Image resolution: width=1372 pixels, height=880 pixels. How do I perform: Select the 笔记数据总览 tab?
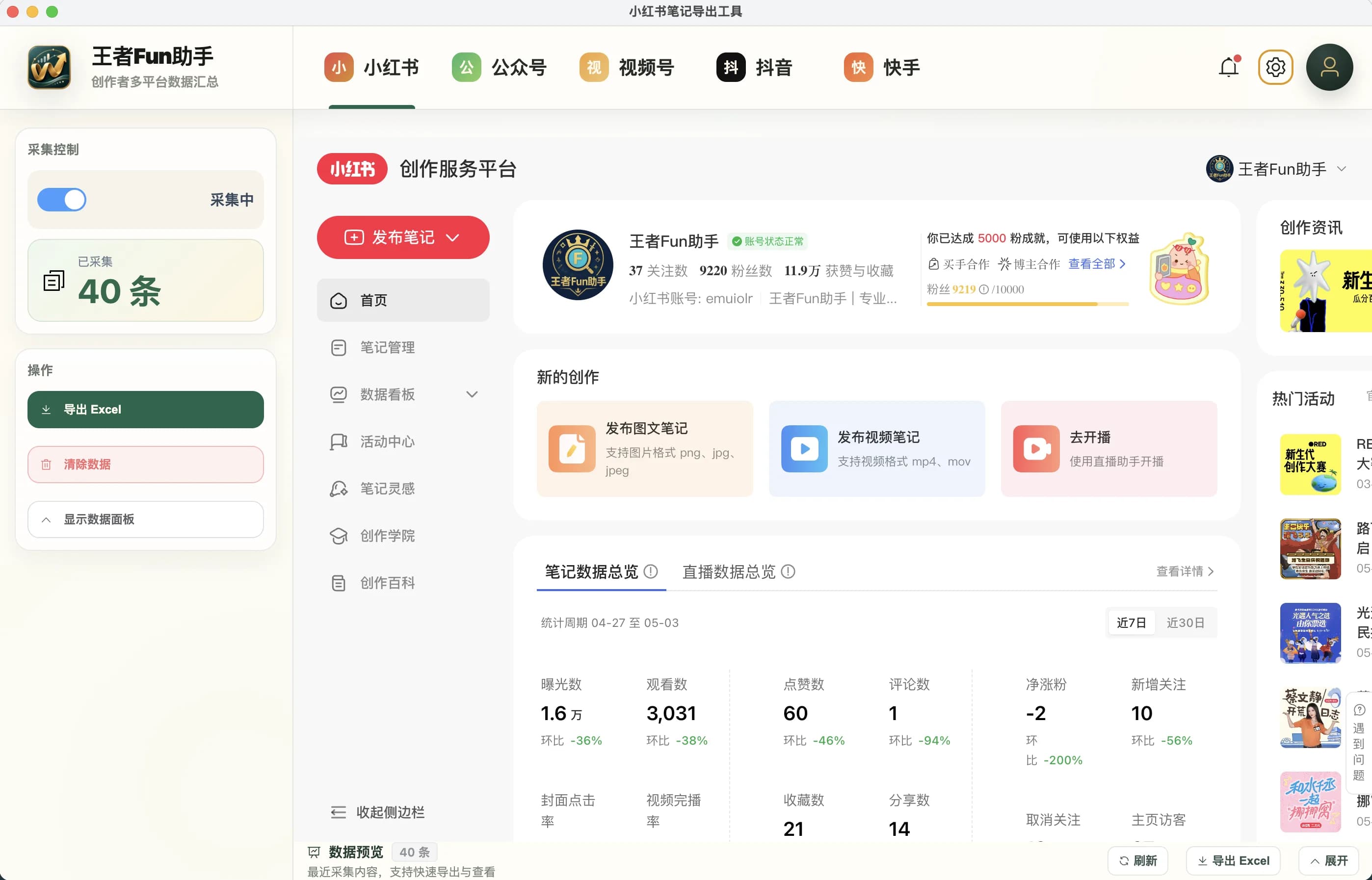coord(601,571)
